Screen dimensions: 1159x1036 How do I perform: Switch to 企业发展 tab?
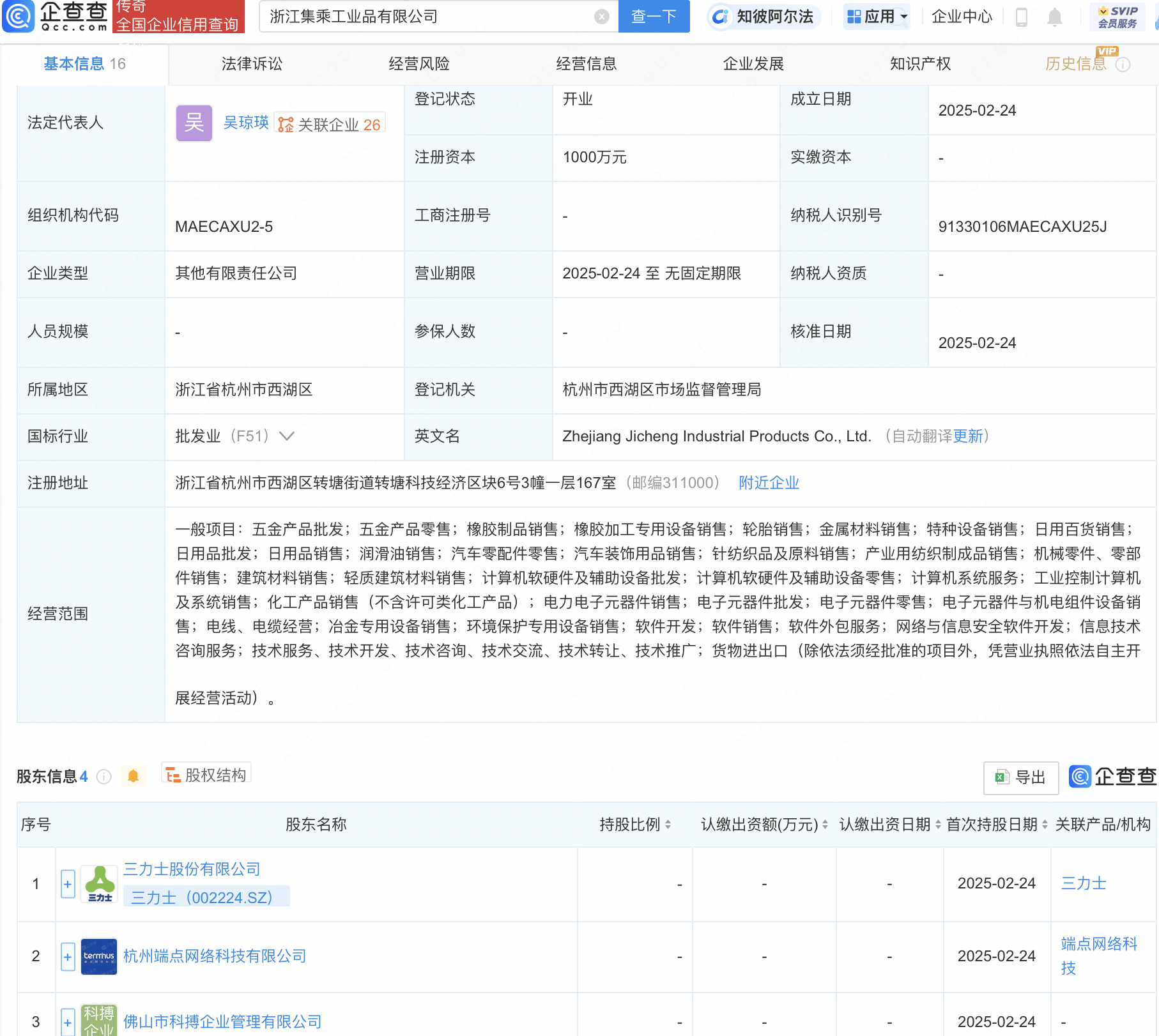753,64
